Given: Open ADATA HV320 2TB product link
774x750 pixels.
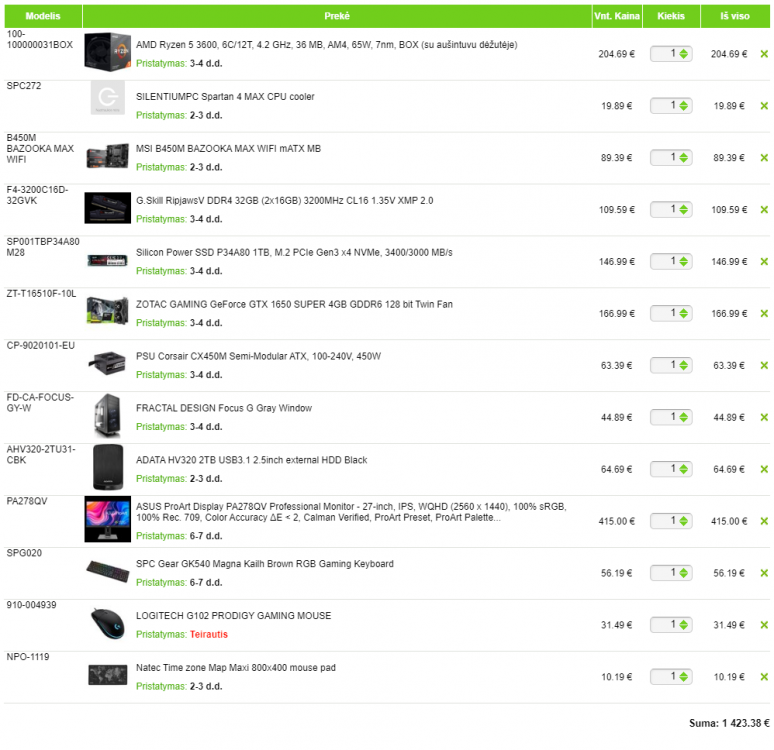Looking at the screenshot, I should pos(251,460).
